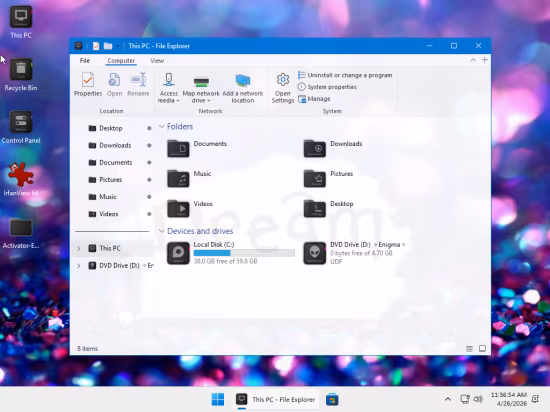Select Videos in the navigation pane
The image size is (550, 412).
coord(103,214)
